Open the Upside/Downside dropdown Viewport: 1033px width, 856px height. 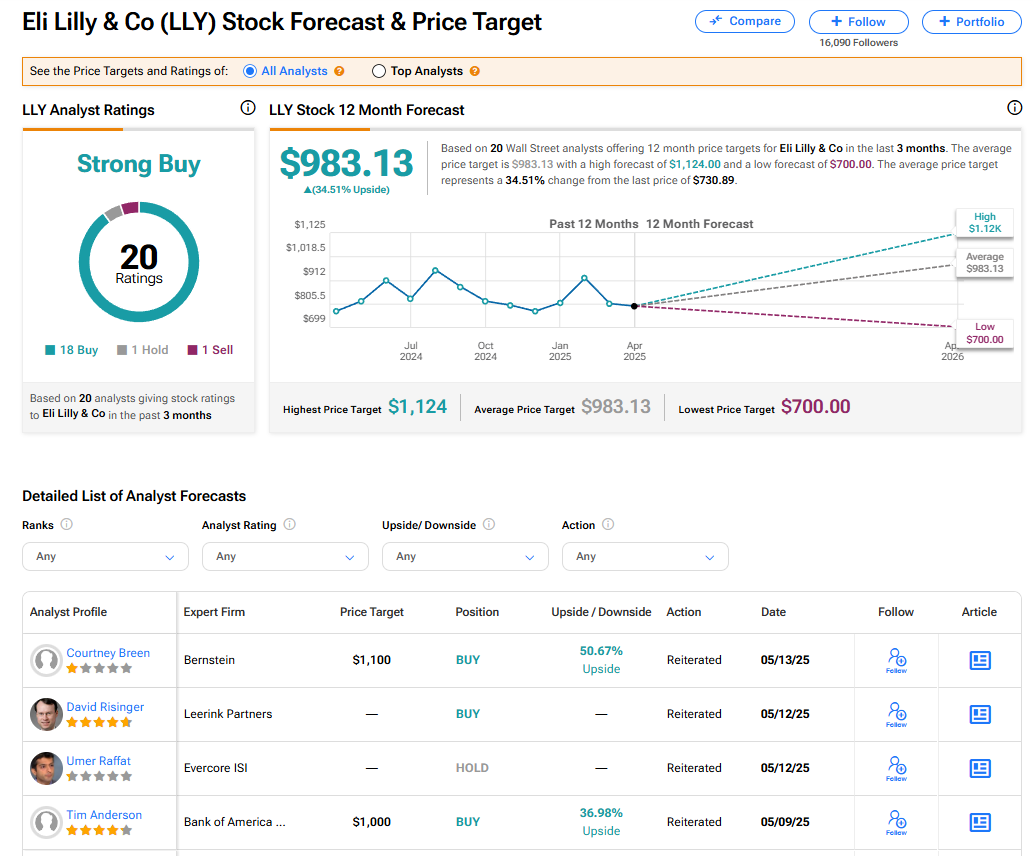click(x=465, y=556)
